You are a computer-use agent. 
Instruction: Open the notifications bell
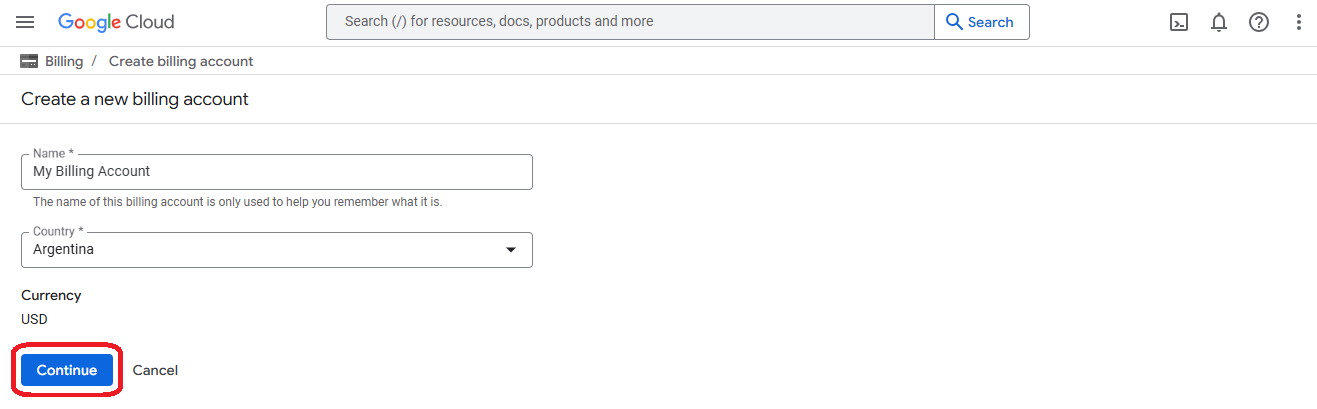point(1219,22)
